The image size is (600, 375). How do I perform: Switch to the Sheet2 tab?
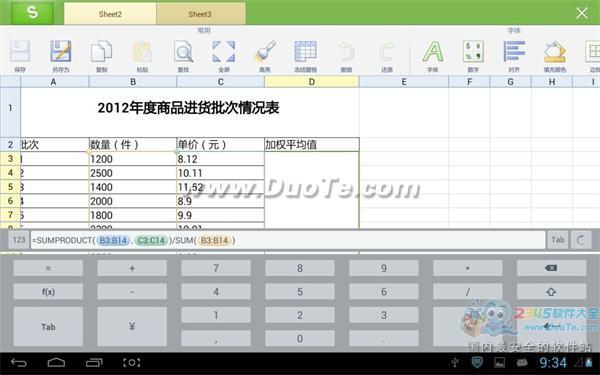click(x=110, y=14)
